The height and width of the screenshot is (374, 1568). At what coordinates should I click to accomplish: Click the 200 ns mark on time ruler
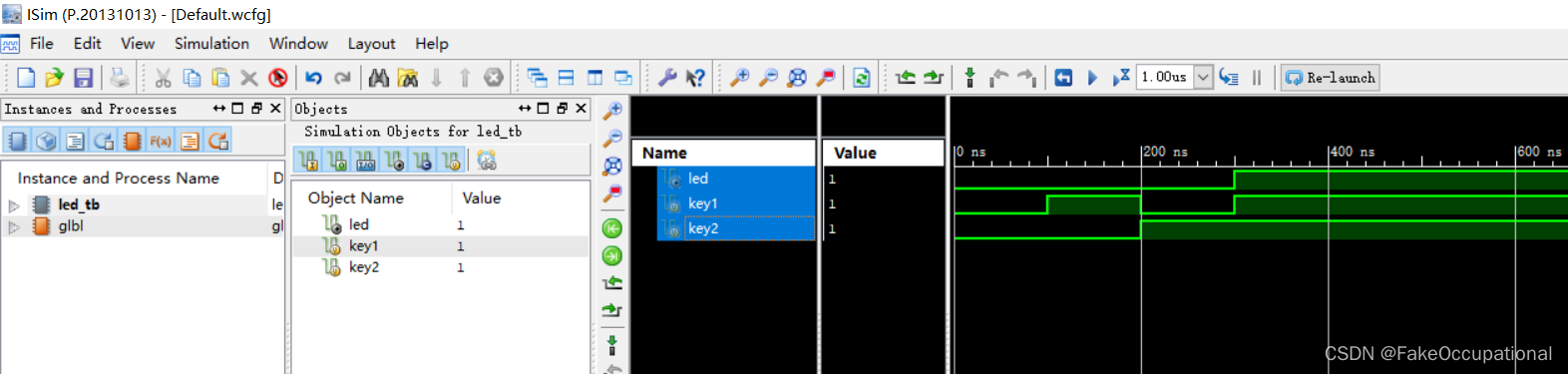[1164, 152]
